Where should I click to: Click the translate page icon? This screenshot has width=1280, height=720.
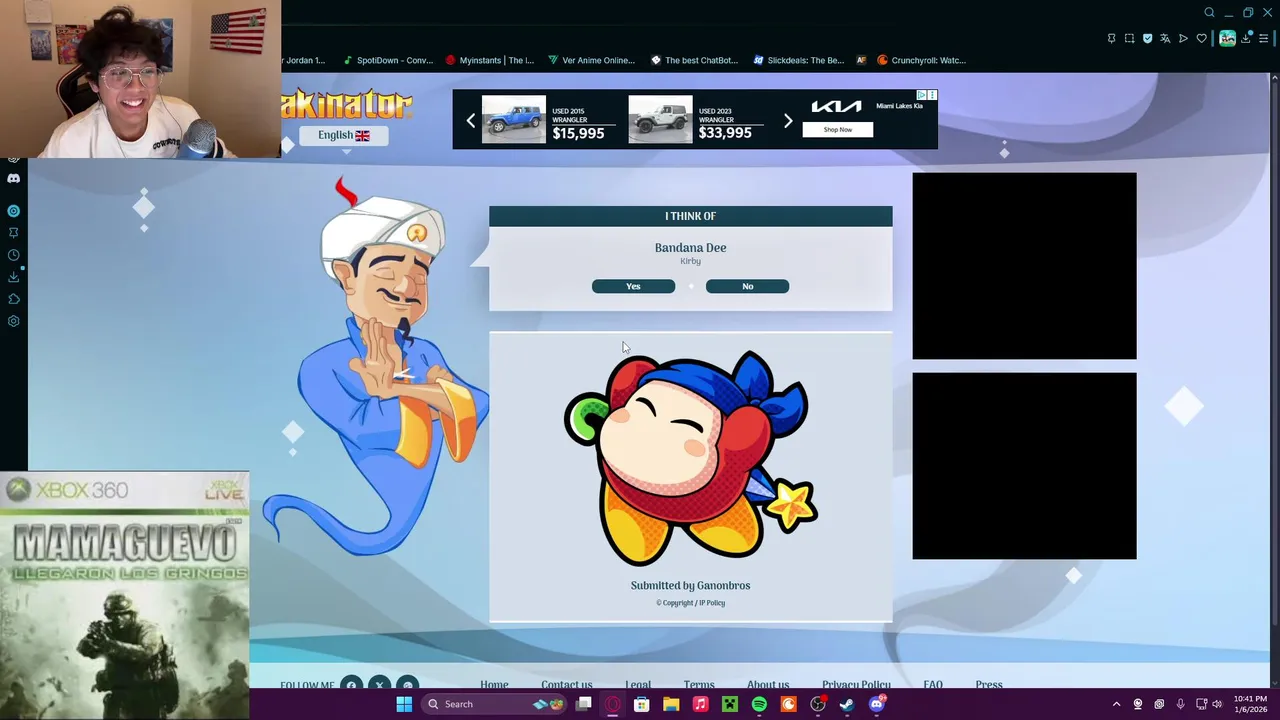point(1165,39)
